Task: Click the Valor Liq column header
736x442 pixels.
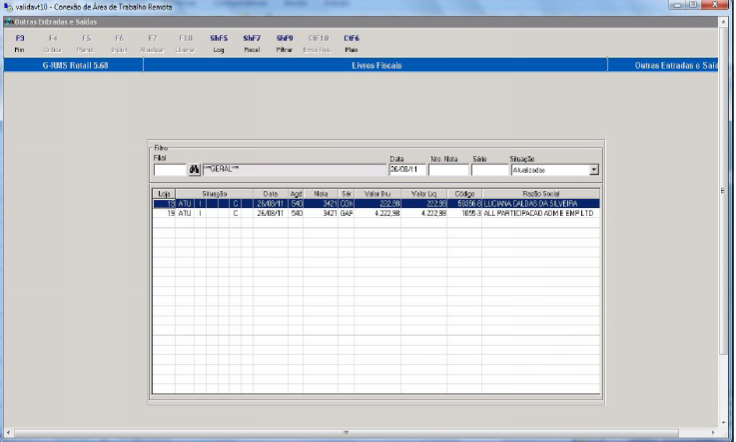Action: point(424,194)
